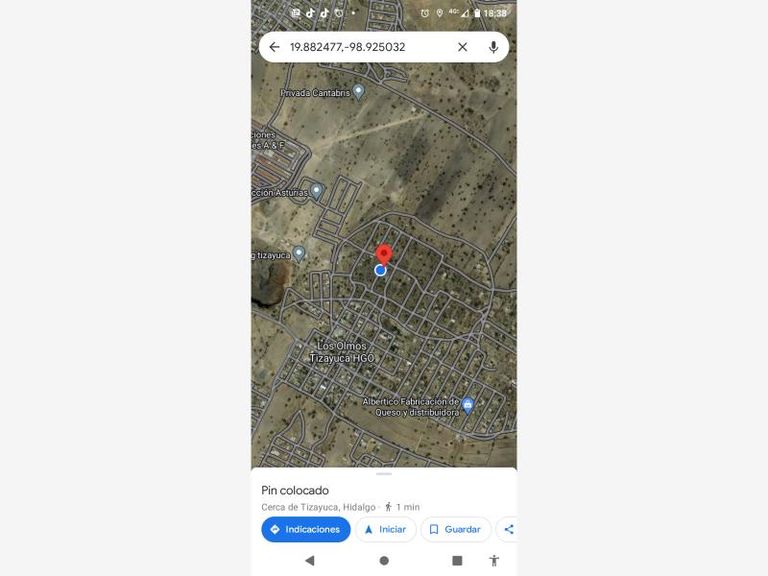Open the Privada Cantabris place pin
This screenshot has height=576, width=768.
359,92
